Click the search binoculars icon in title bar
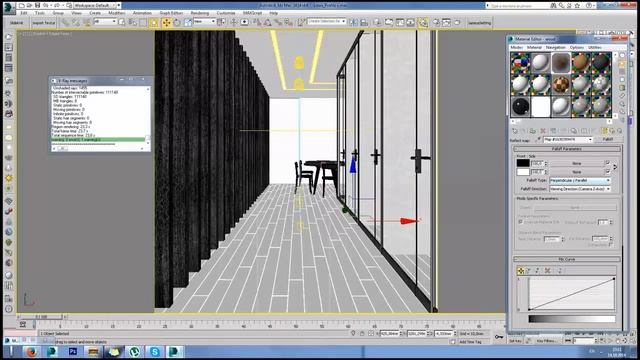The width and height of the screenshot is (640, 360). point(553,6)
